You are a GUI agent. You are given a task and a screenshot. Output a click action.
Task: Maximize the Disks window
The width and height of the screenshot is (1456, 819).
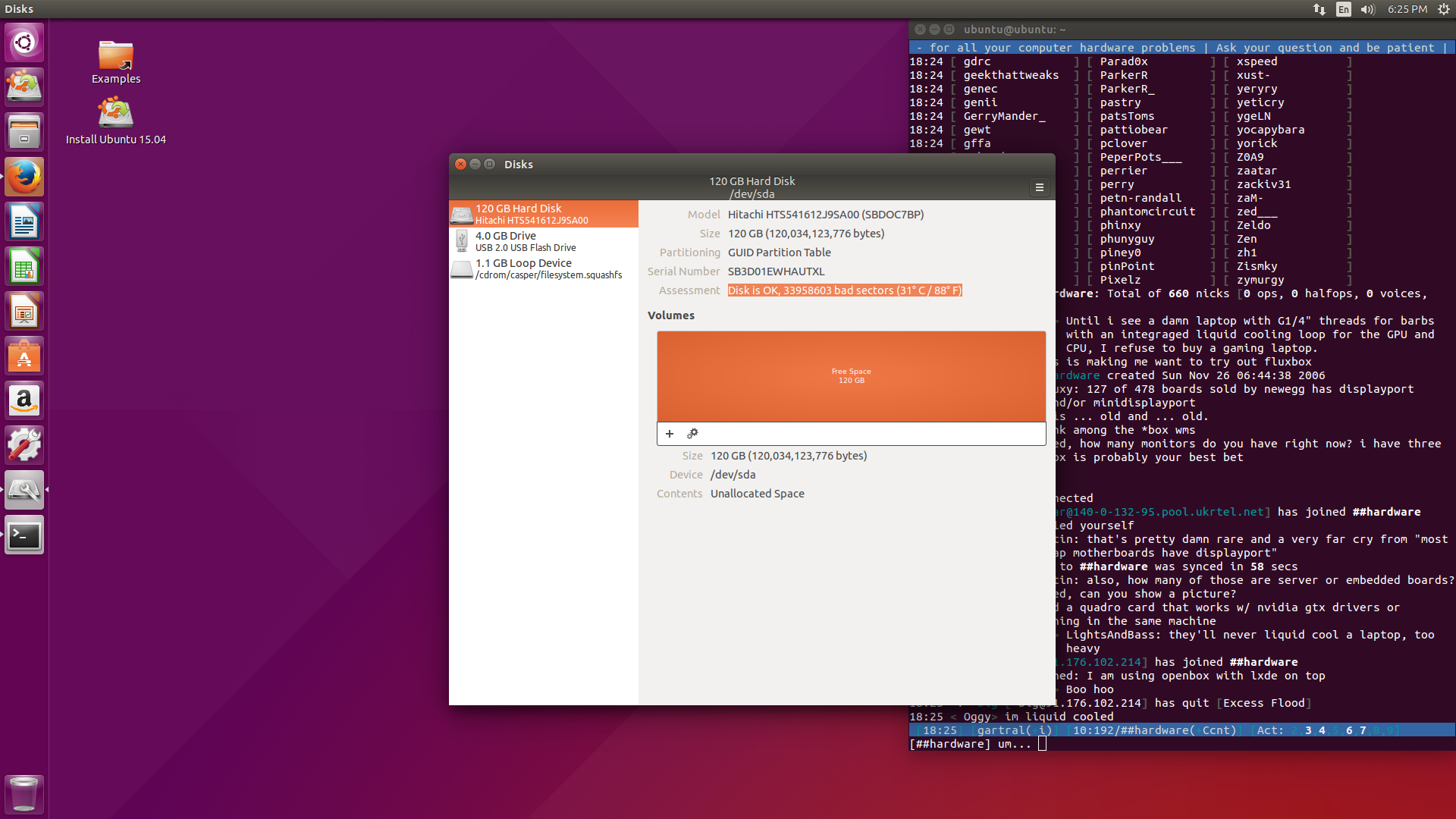point(489,164)
